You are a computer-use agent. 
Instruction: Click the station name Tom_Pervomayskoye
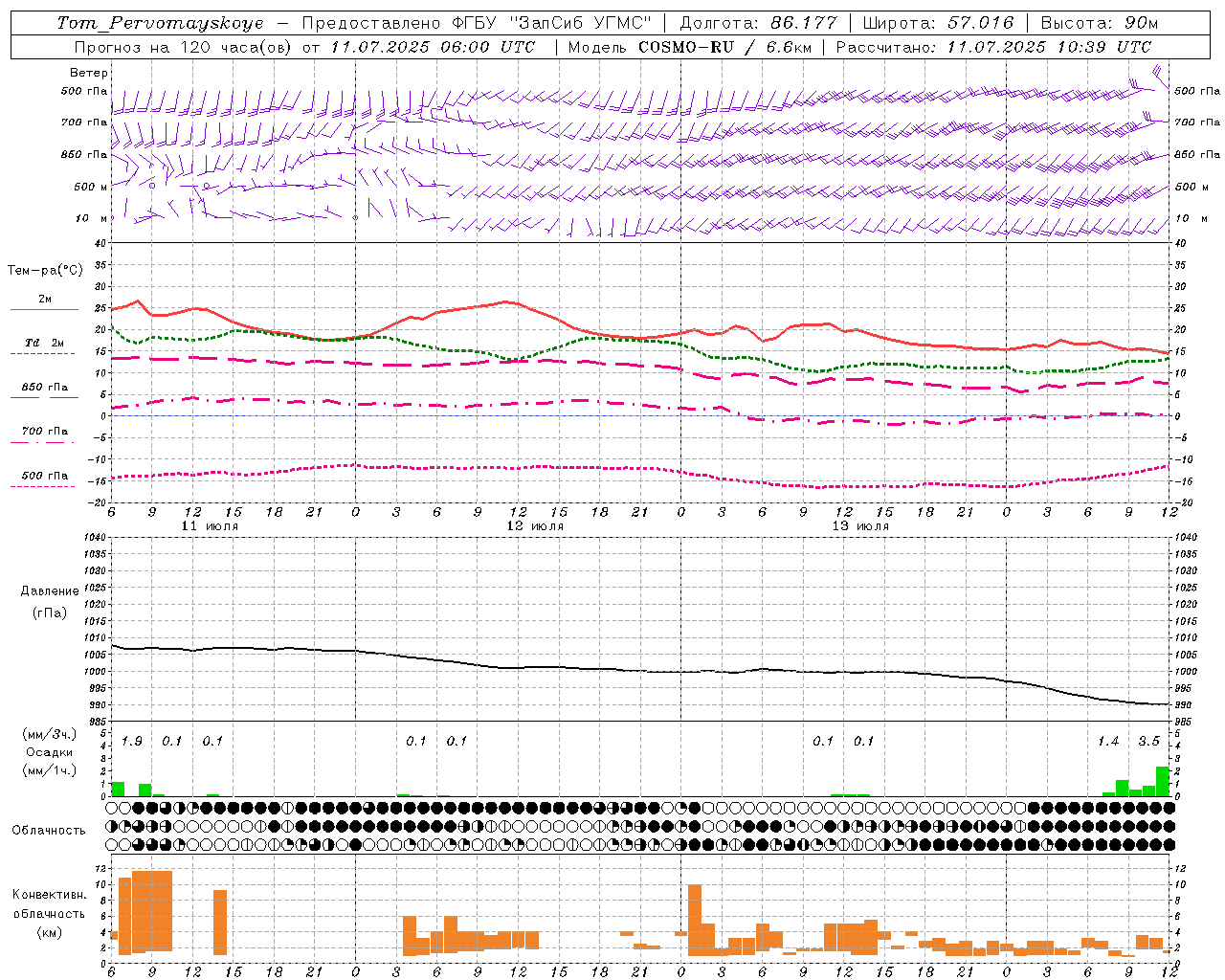pos(159,24)
